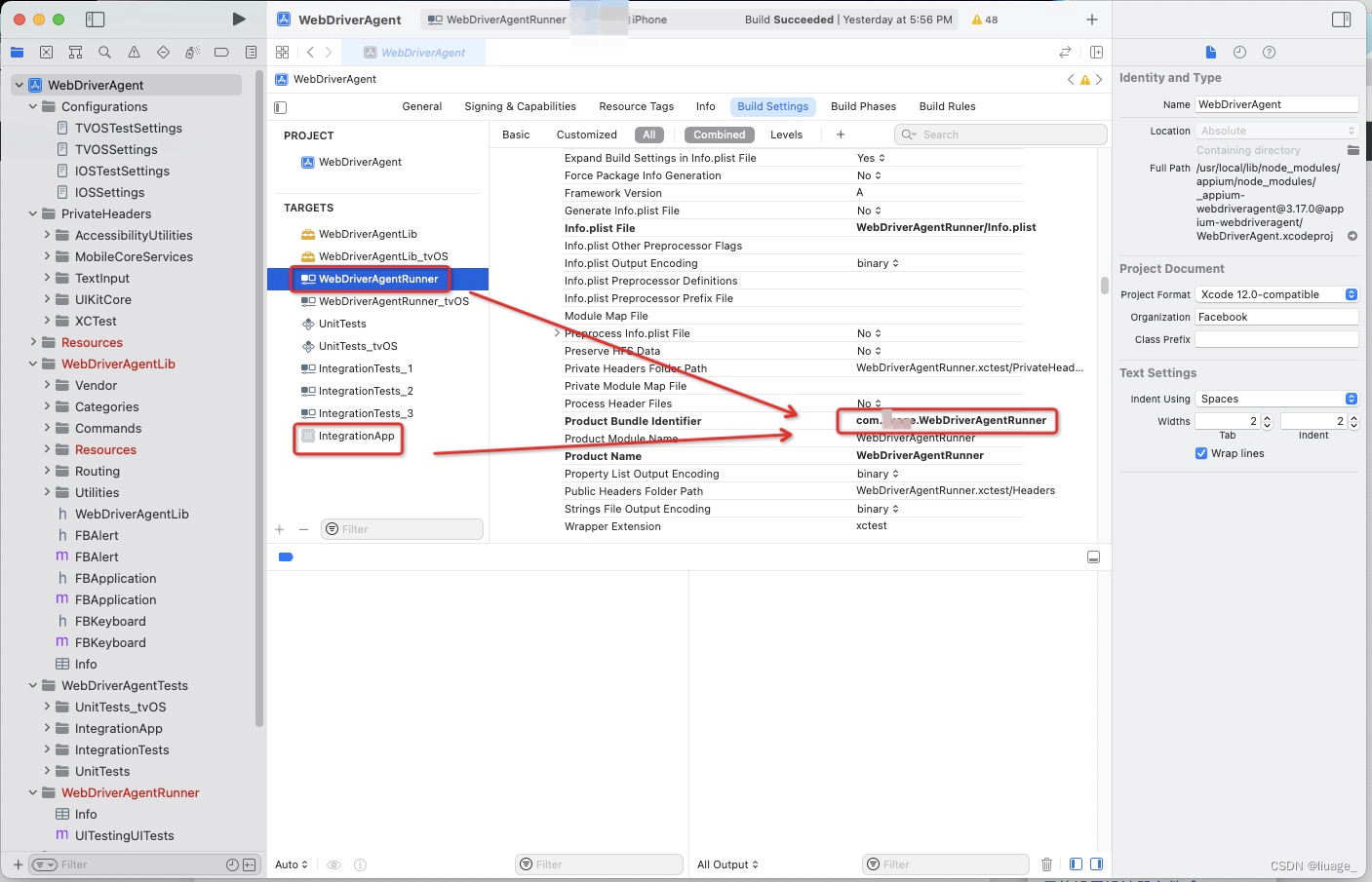Image resolution: width=1372 pixels, height=882 pixels.
Task: Select WebDriverAgentLib target
Action: click(368, 234)
